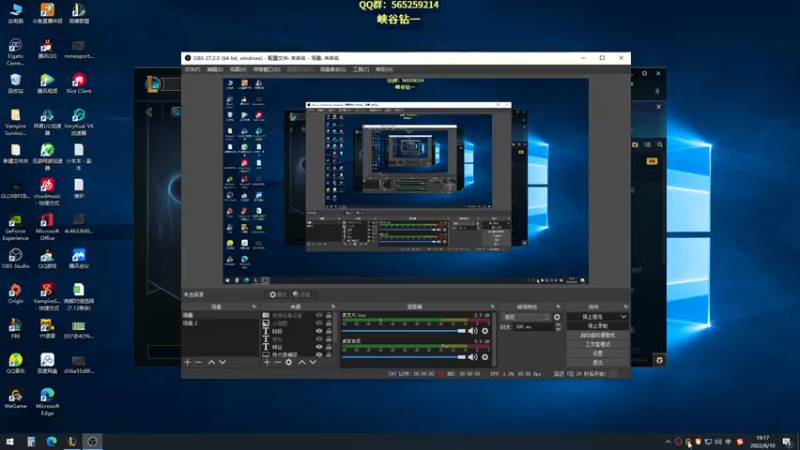Move scene down in Scenes panel

pos(222,362)
